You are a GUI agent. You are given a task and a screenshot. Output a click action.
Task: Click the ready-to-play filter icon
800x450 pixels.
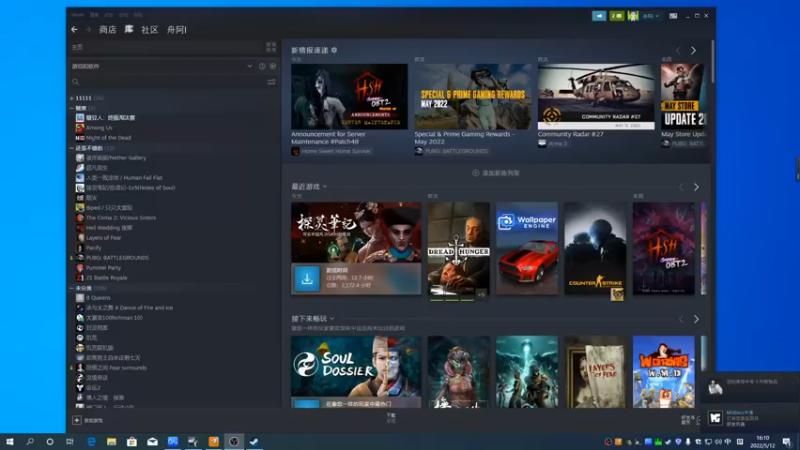pyautogui.click(x=273, y=66)
